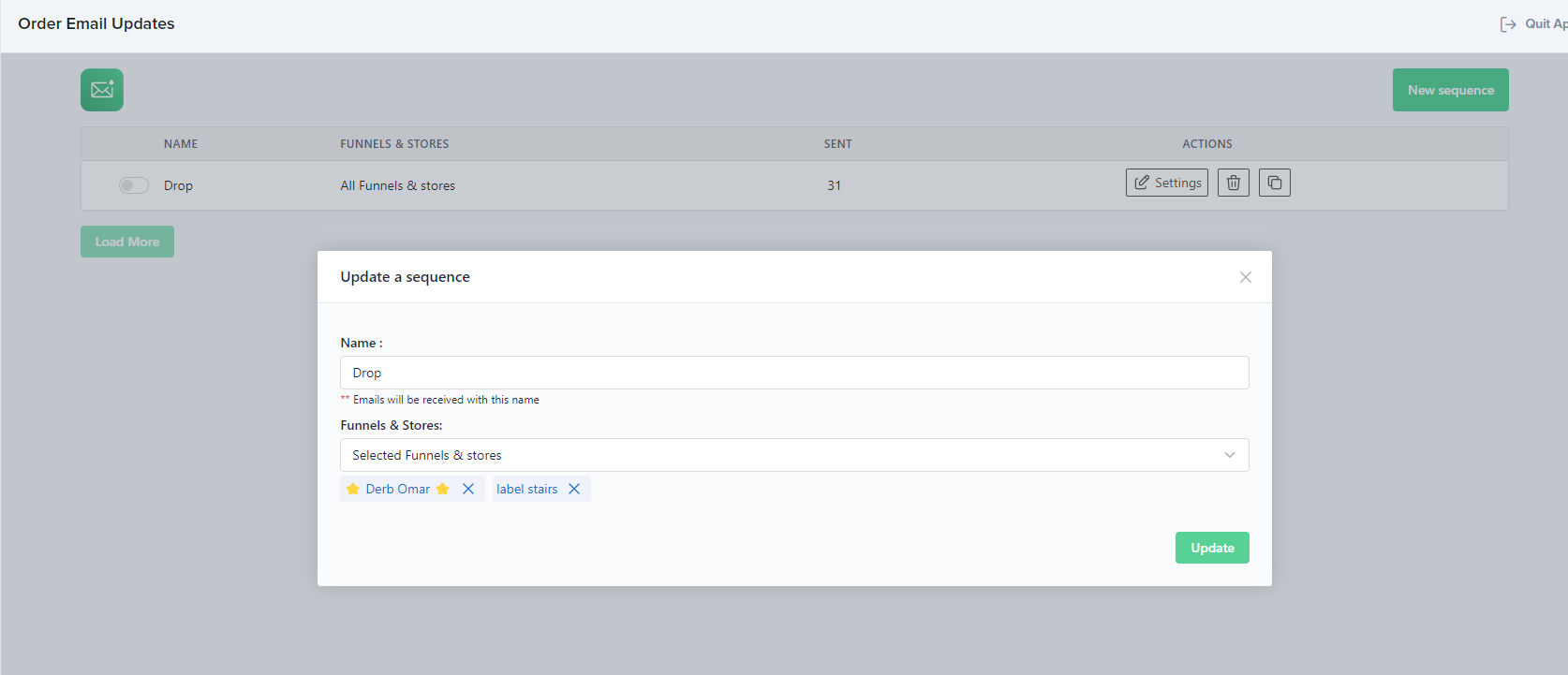Click the 'label stairs' tag text
The width and height of the screenshot is (1568, 675).
tap(527, 489)
